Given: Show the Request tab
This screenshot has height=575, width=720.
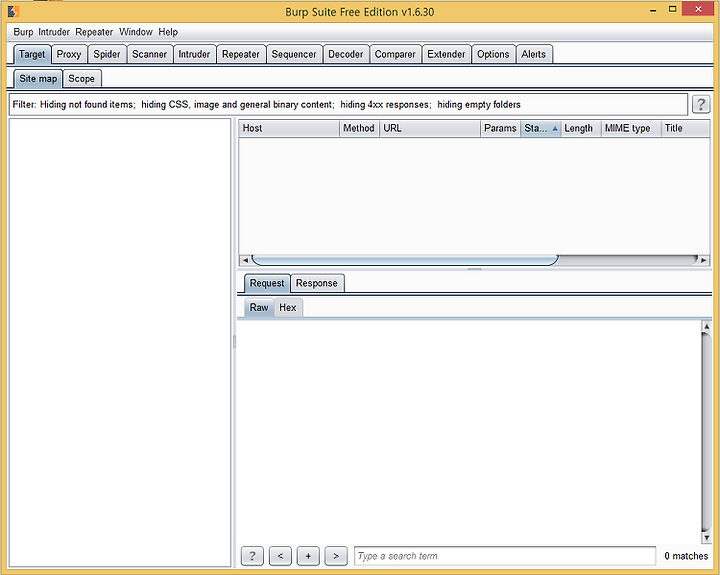Looking at the screenshot, I should [267, 283].
